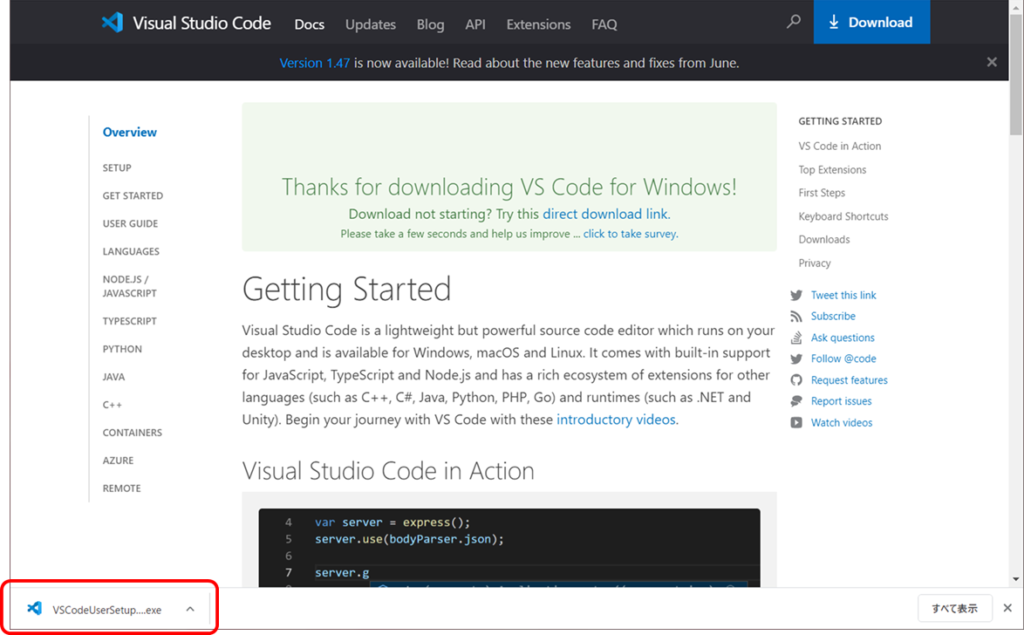Screen dimensions: 1024x635
Task: Expand the GET STARTED sidebar section
Action: [x=133, y=195]
